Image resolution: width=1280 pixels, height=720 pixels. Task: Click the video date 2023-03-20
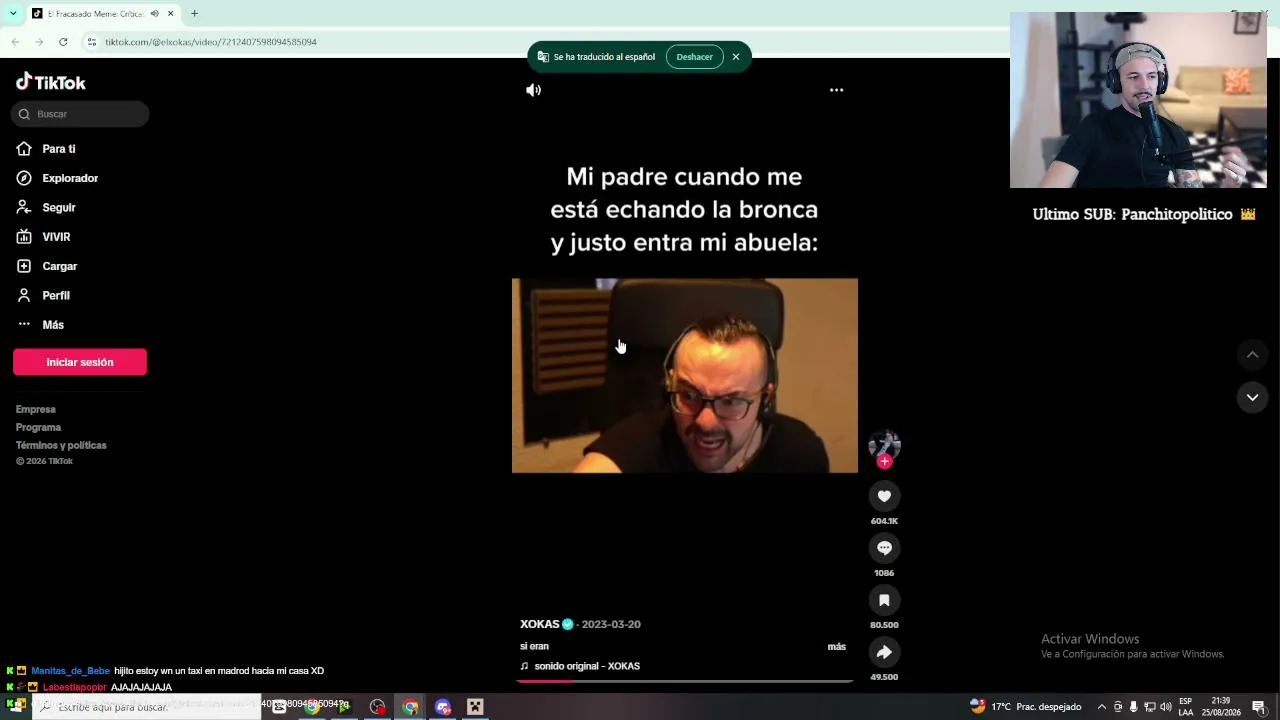coord(611,624)
